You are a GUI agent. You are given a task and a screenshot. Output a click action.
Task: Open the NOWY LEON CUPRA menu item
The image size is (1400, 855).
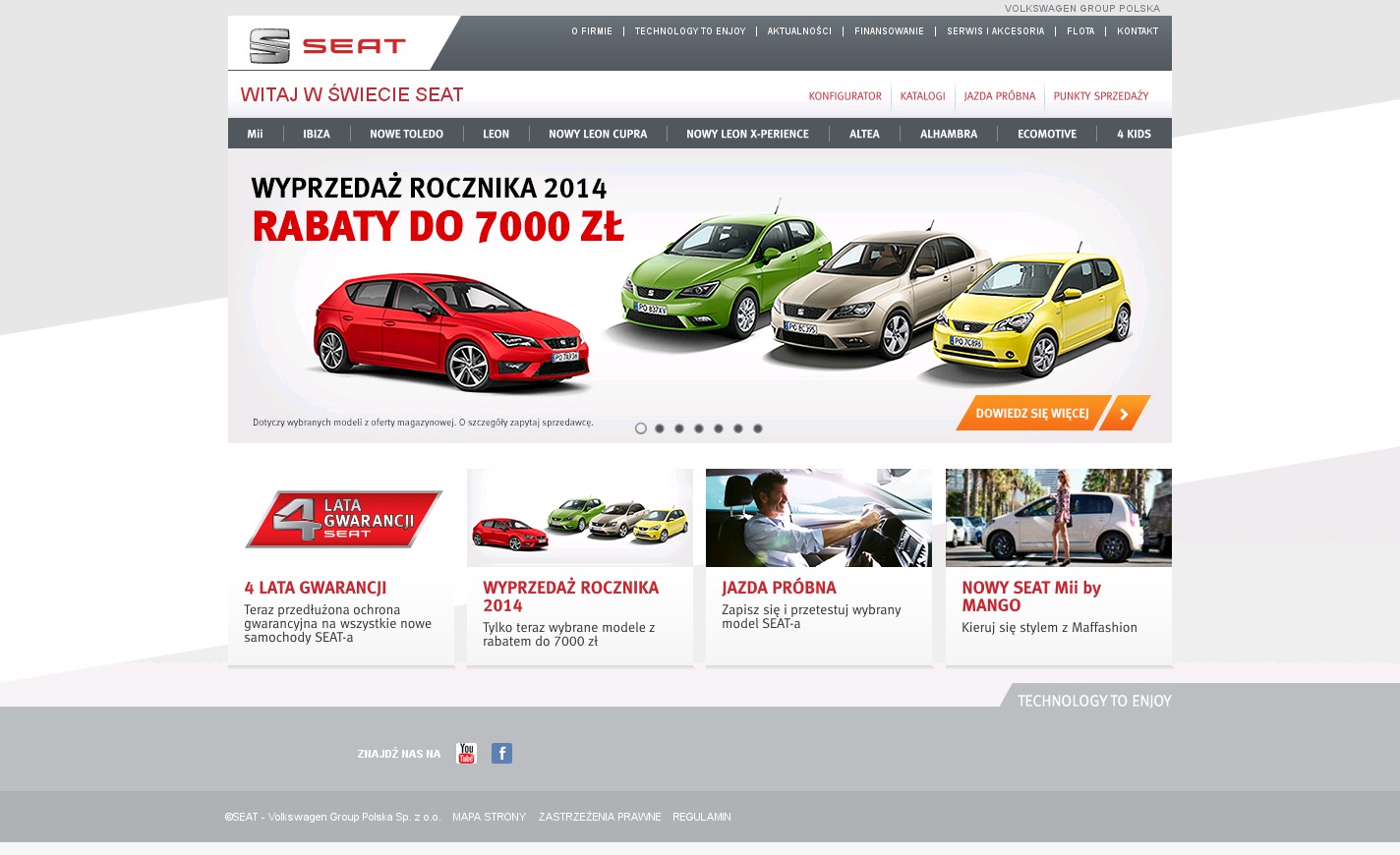(598, 134)
